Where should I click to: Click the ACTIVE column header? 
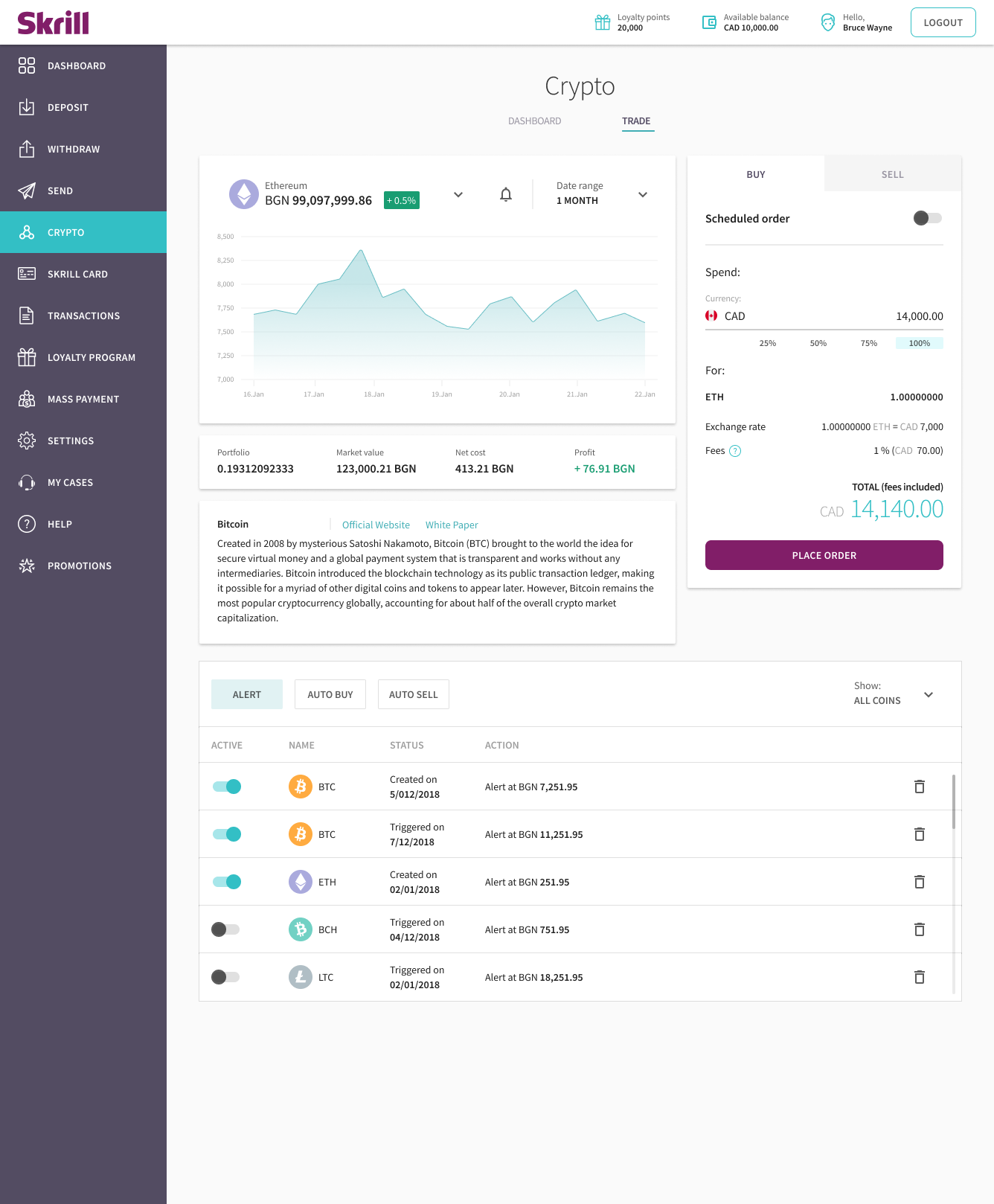coord(227,745)
